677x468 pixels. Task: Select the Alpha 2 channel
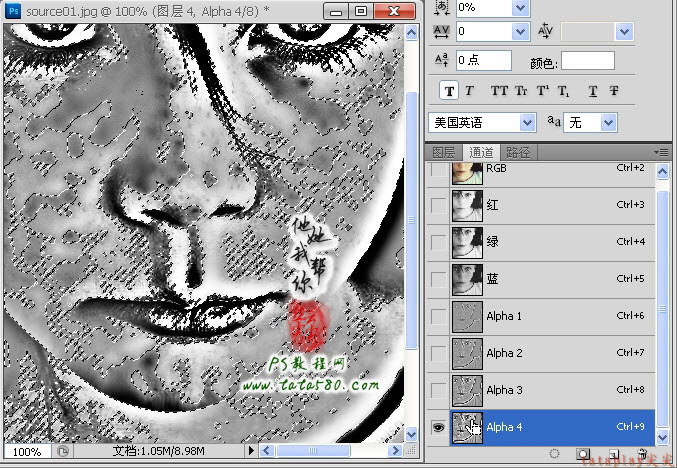coord(541,354)
